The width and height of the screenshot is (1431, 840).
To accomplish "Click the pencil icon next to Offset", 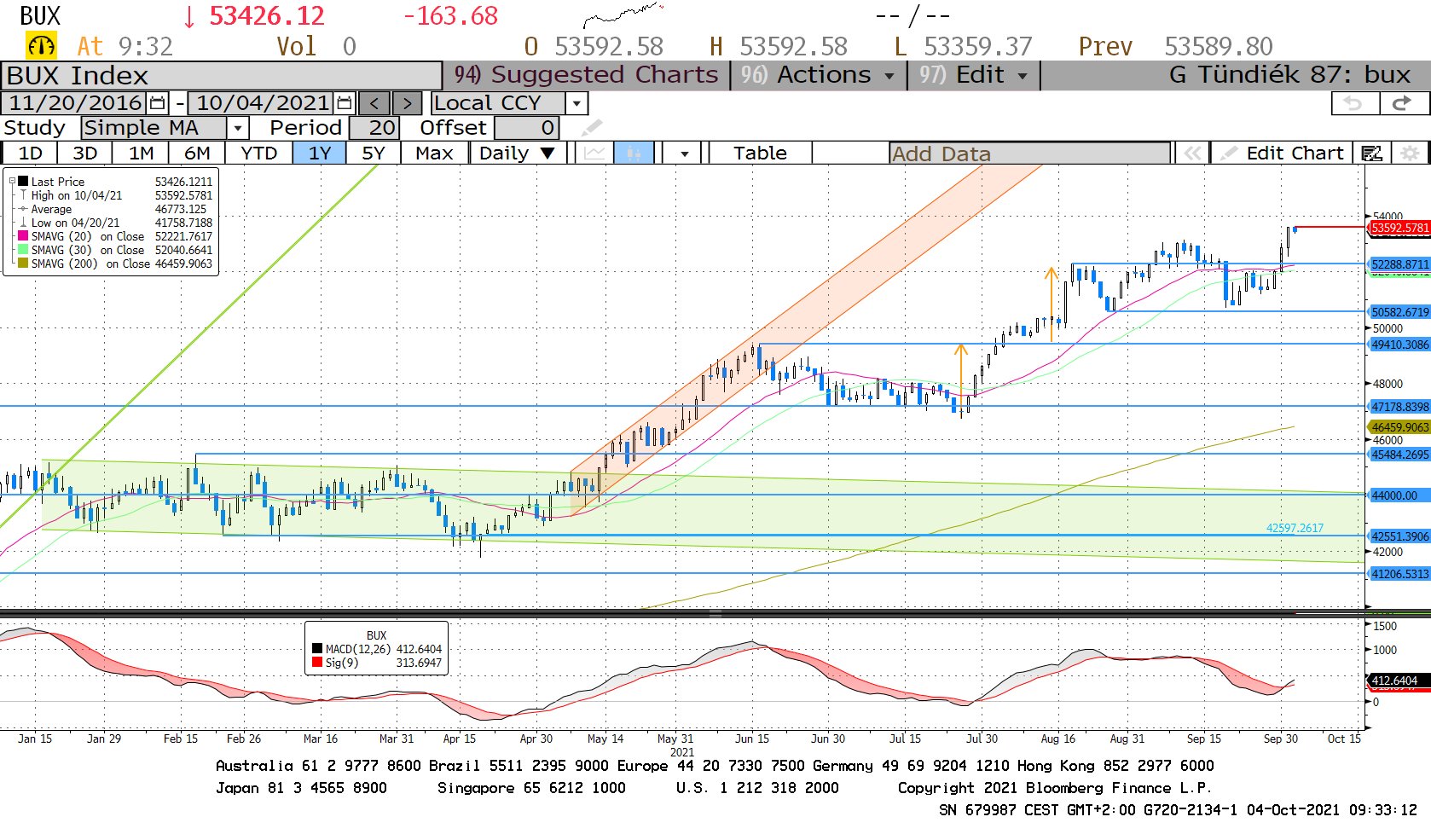I will click(592, 128).
